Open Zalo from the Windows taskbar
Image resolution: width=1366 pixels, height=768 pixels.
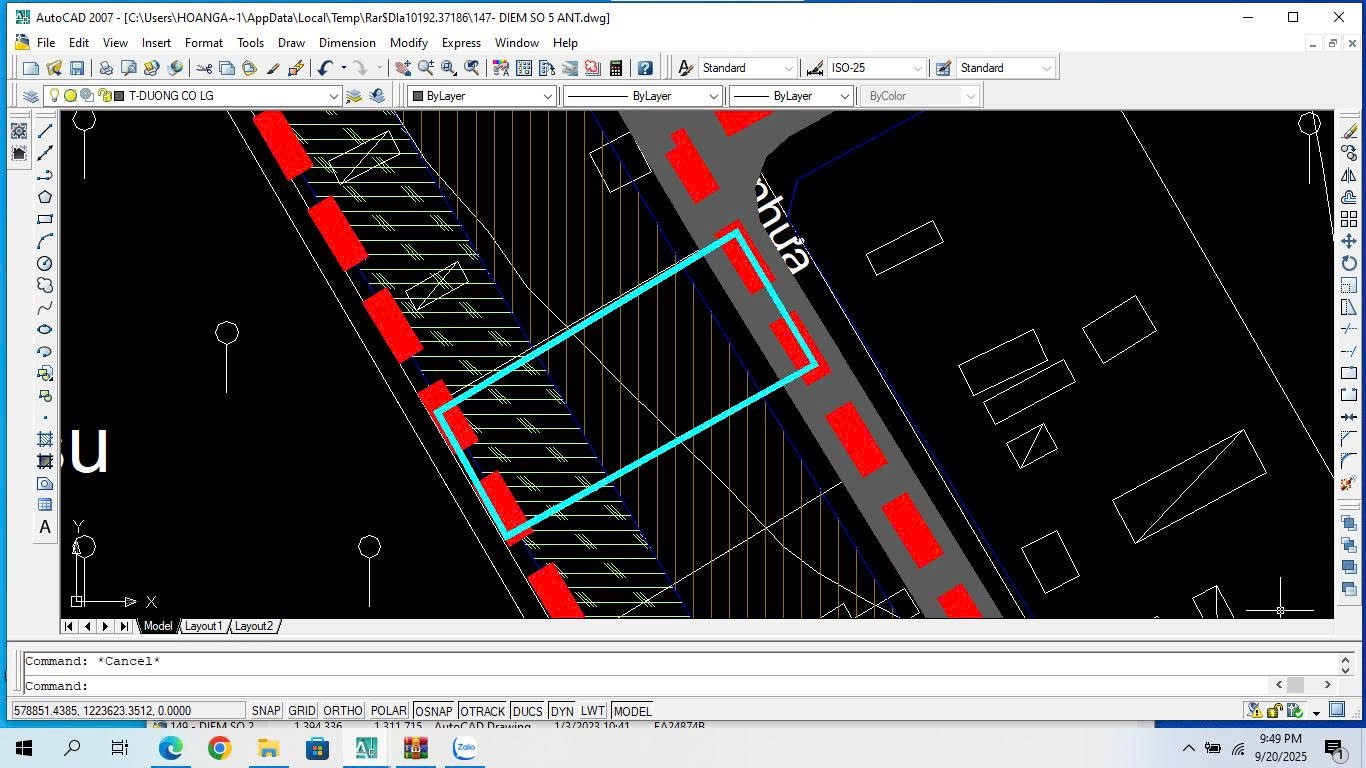(465, 748)
